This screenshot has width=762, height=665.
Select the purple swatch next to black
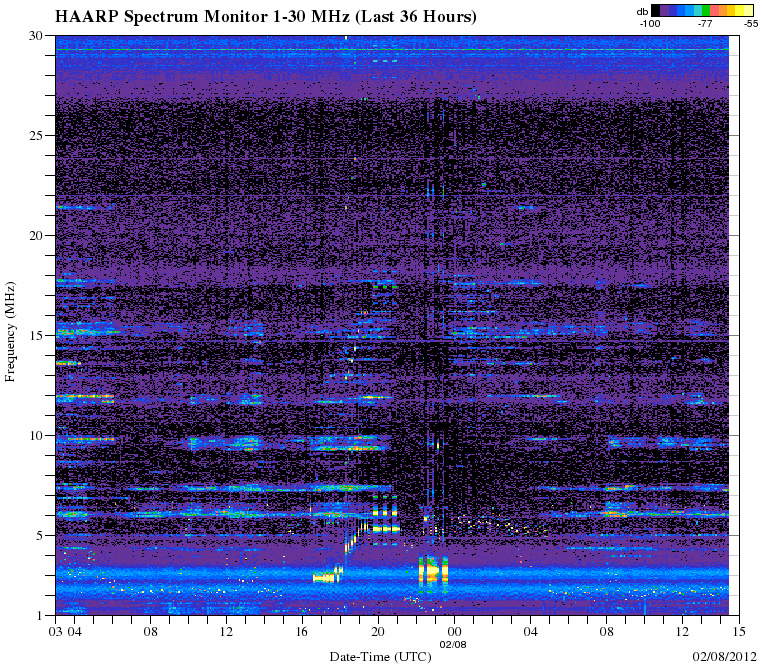(x=664, y=10)
